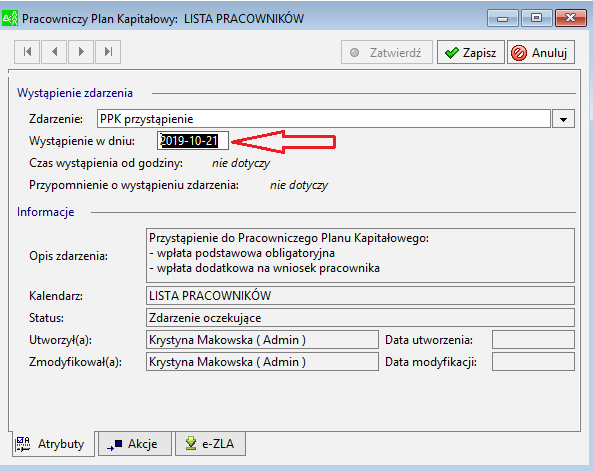Click the Wystąpienie w dniu date field
Image resolution: width=593 pixels, height=471 pixels.
193,141
